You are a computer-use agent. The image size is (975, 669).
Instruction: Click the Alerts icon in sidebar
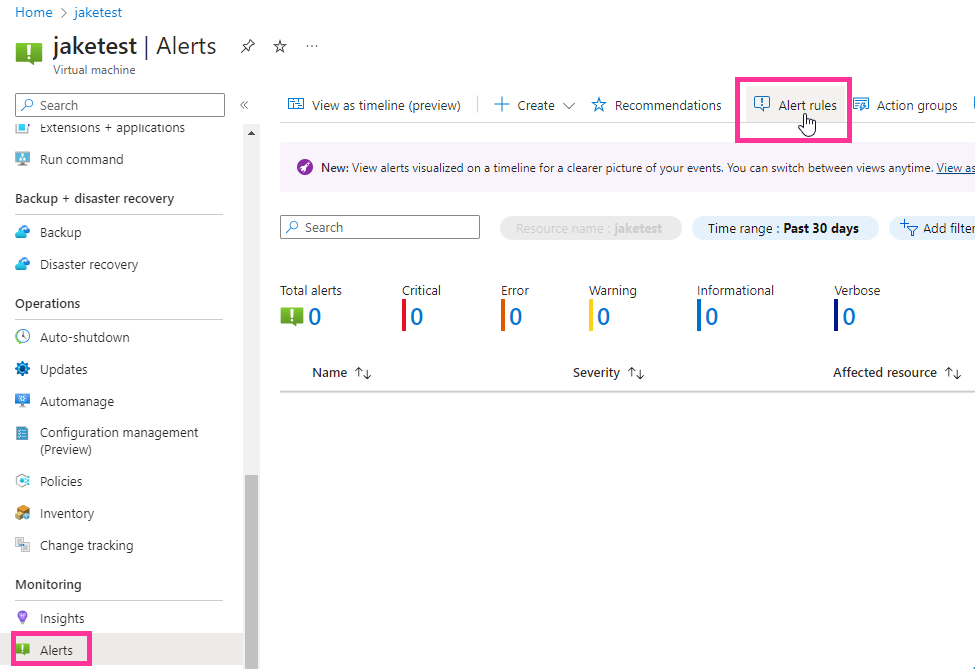(x=23, y=650)
